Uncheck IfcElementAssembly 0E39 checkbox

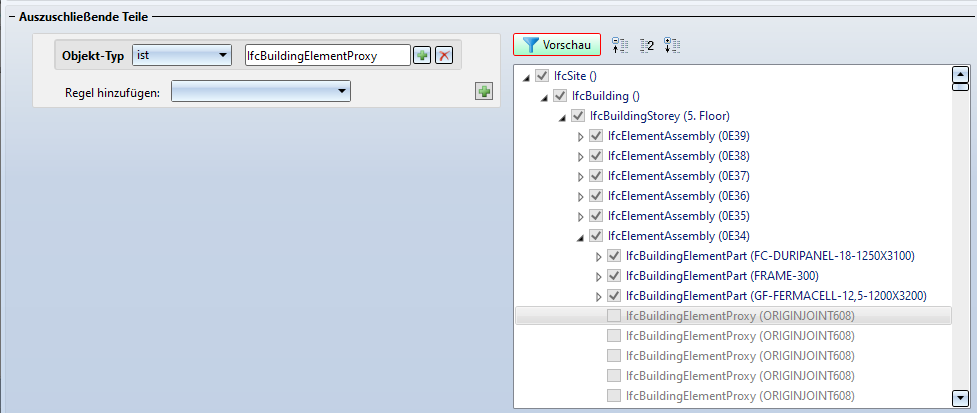click(x=596, y=136)
